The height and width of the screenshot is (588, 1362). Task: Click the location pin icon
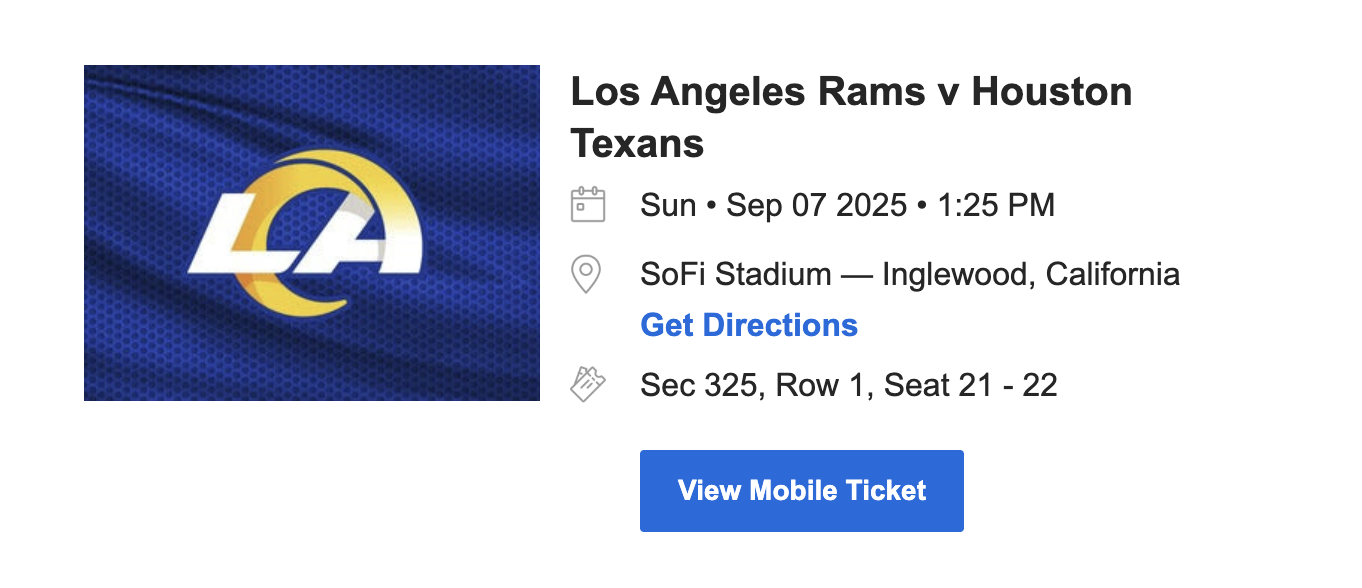coord(585,273)
